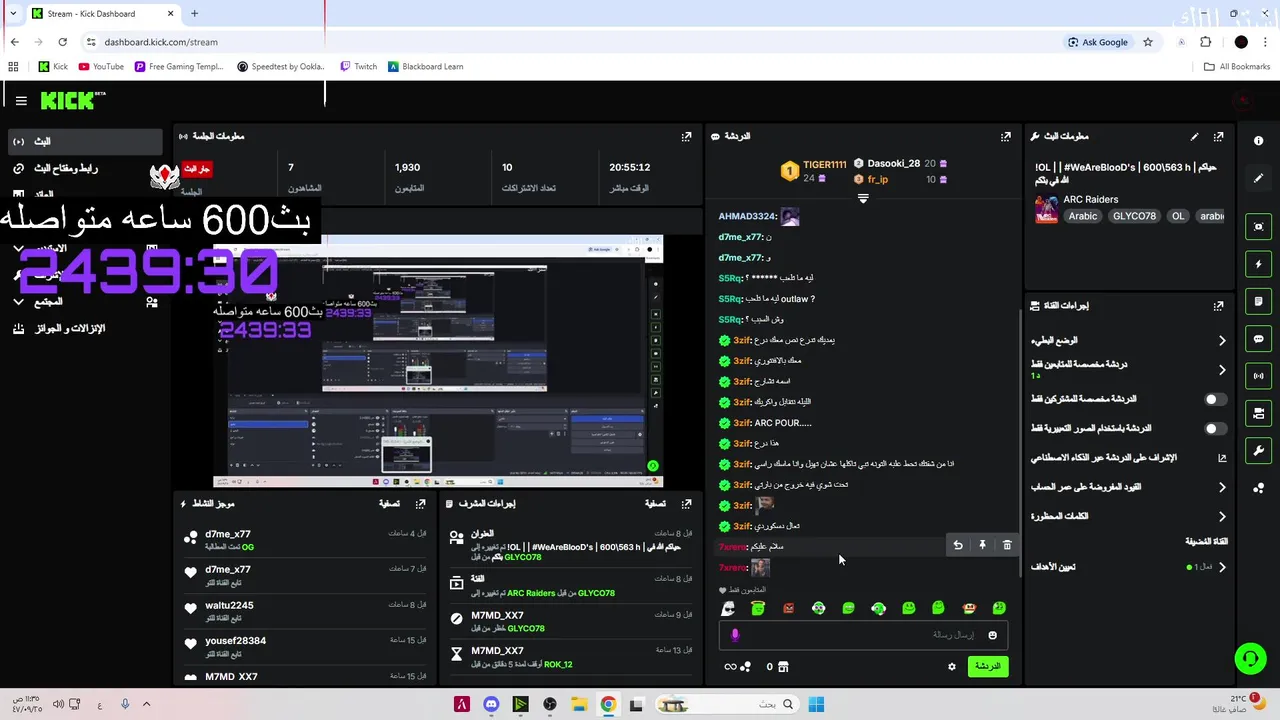Click the lightning bolt quick actions icon
1280x720 pixels.
point(1258,264)
